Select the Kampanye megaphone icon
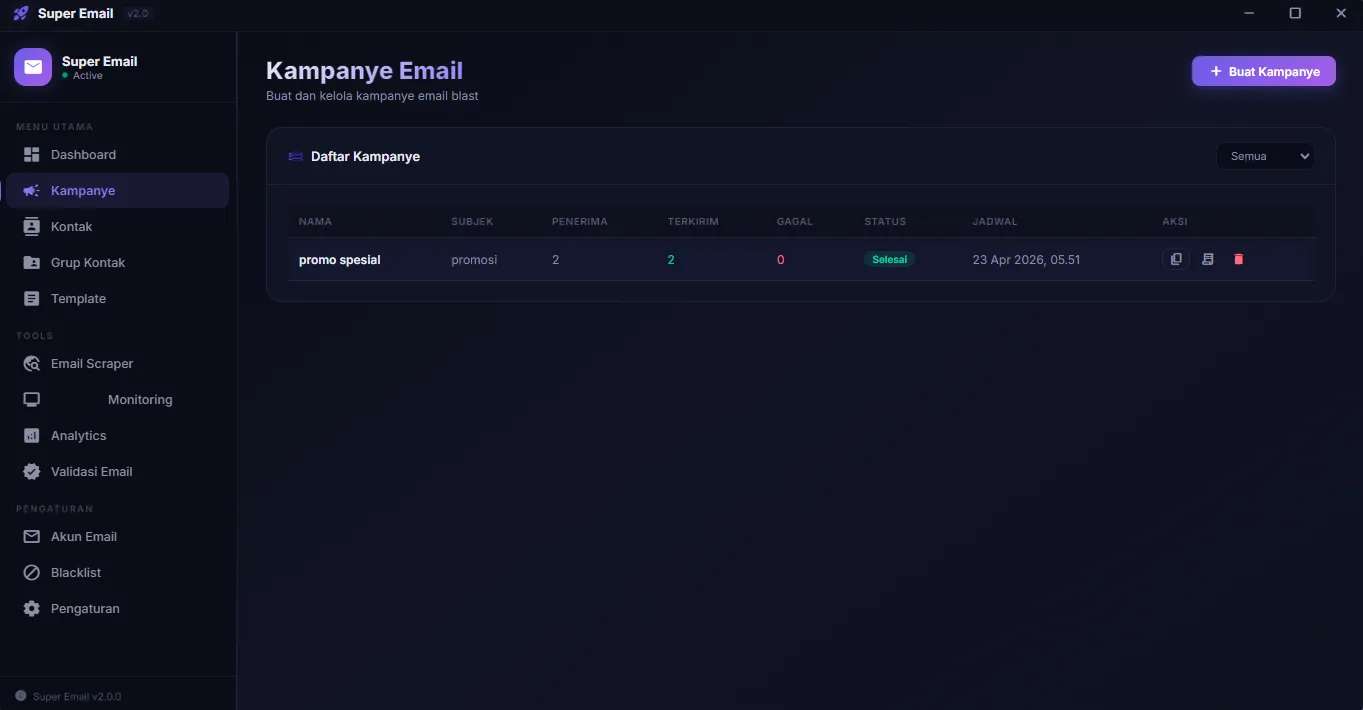The image size is (1363, 710). coord(31,191)
